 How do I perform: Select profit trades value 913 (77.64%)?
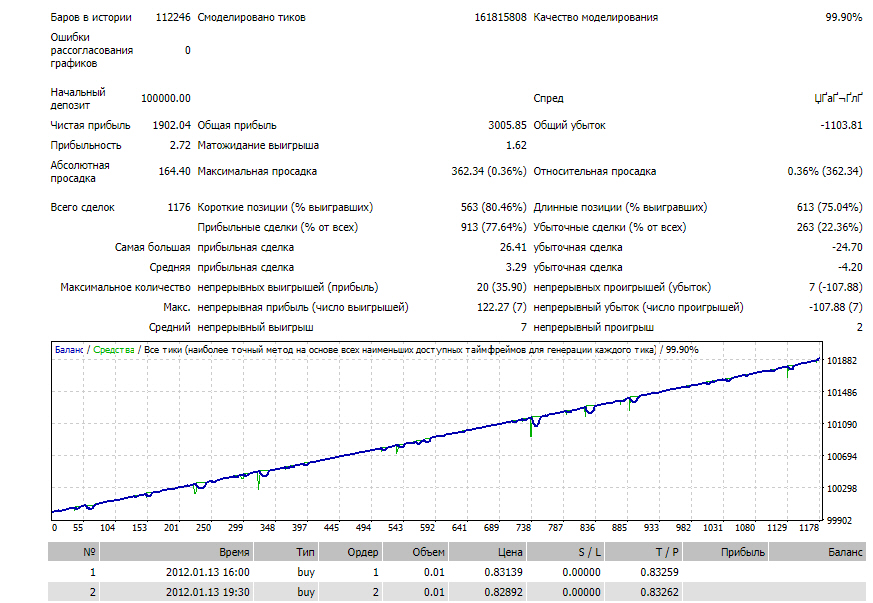(x=493, y=228)
